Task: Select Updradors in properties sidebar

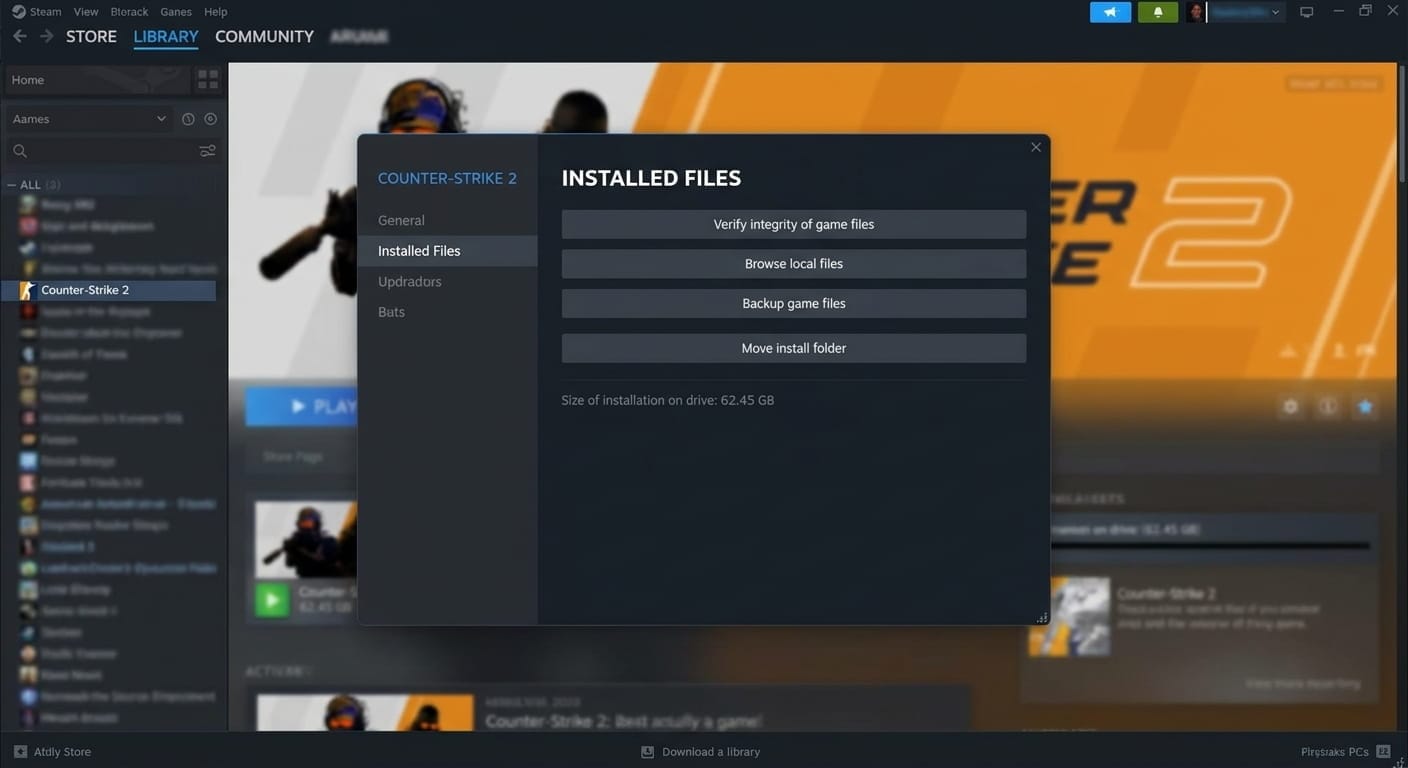Action: coord(447,282)
